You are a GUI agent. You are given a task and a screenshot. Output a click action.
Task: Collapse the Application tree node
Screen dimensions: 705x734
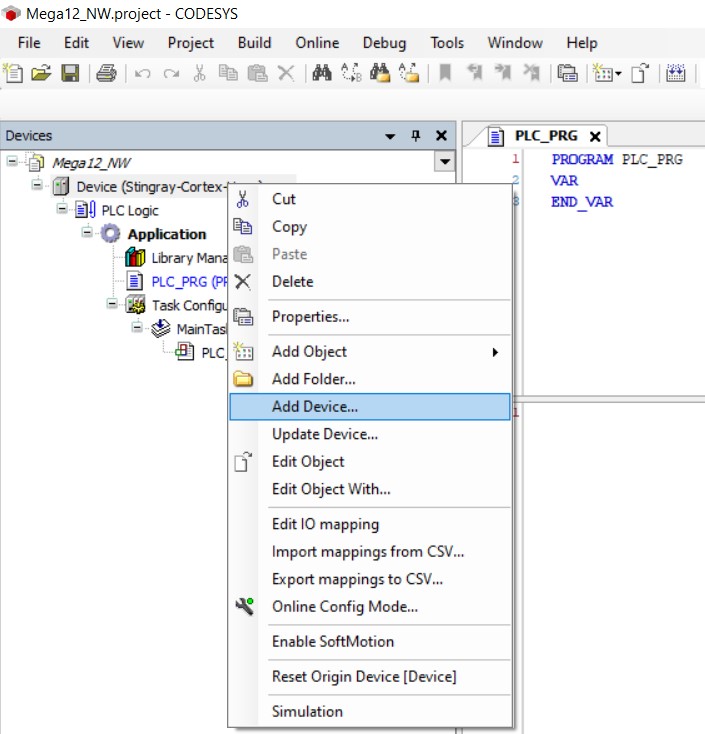point(87,233)
